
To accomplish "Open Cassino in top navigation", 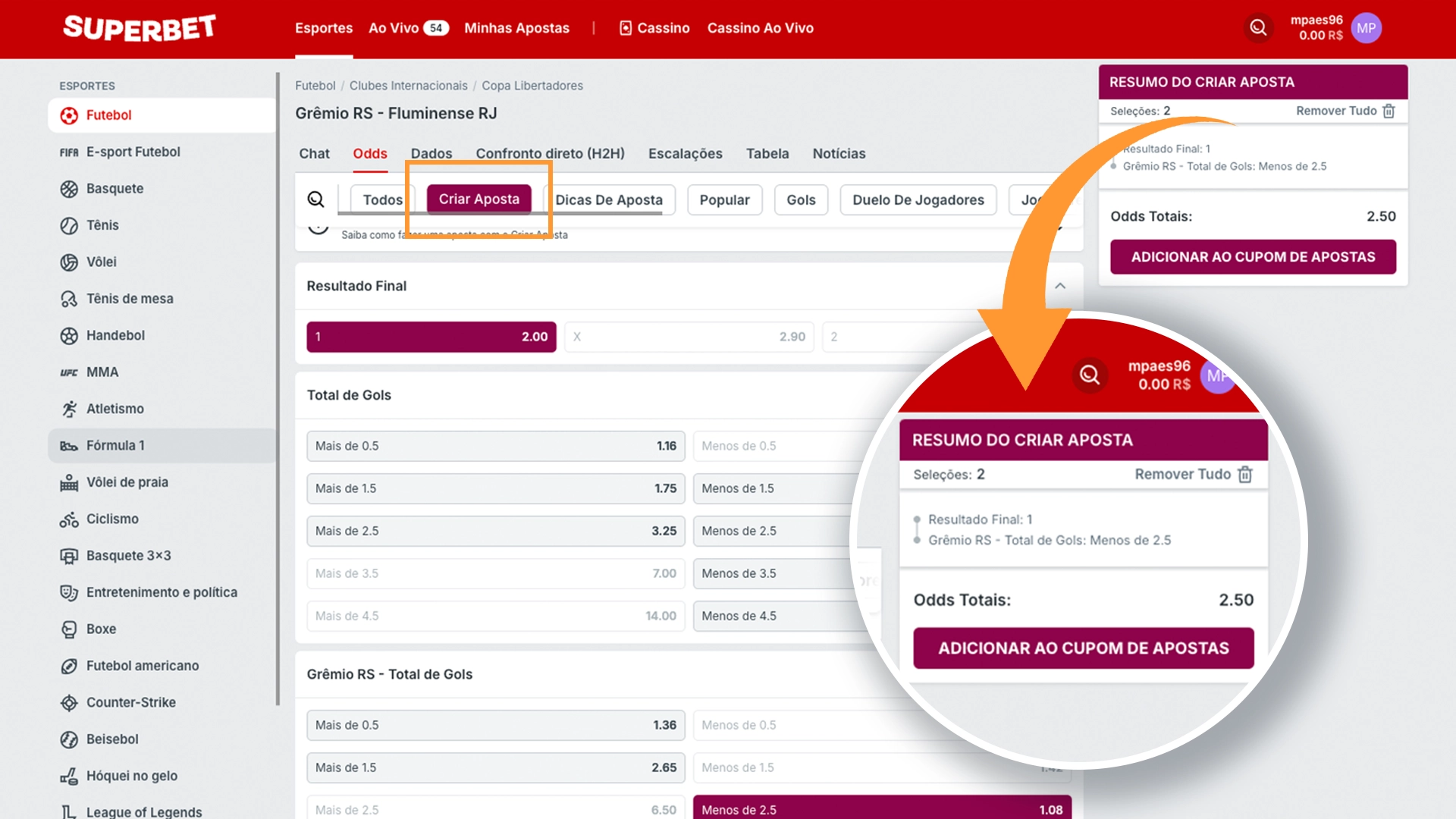I will tap(654, 28).
